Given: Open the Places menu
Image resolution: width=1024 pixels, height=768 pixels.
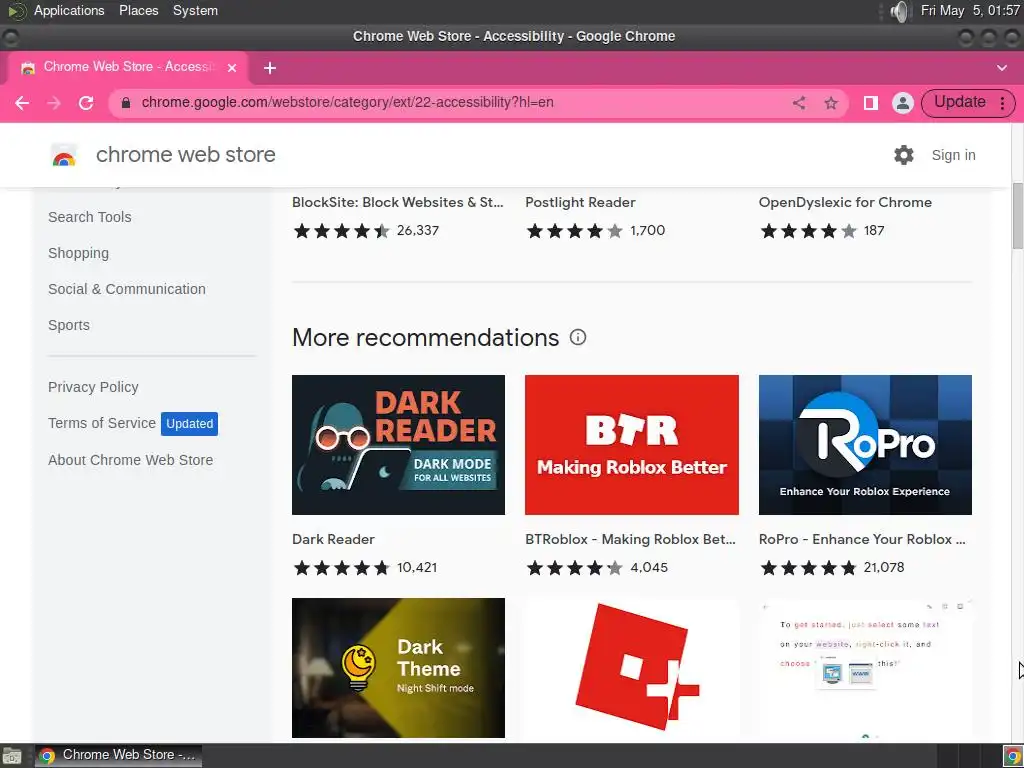Looking at the screenshot, I should pyautogui.click(x=138, y=10).
